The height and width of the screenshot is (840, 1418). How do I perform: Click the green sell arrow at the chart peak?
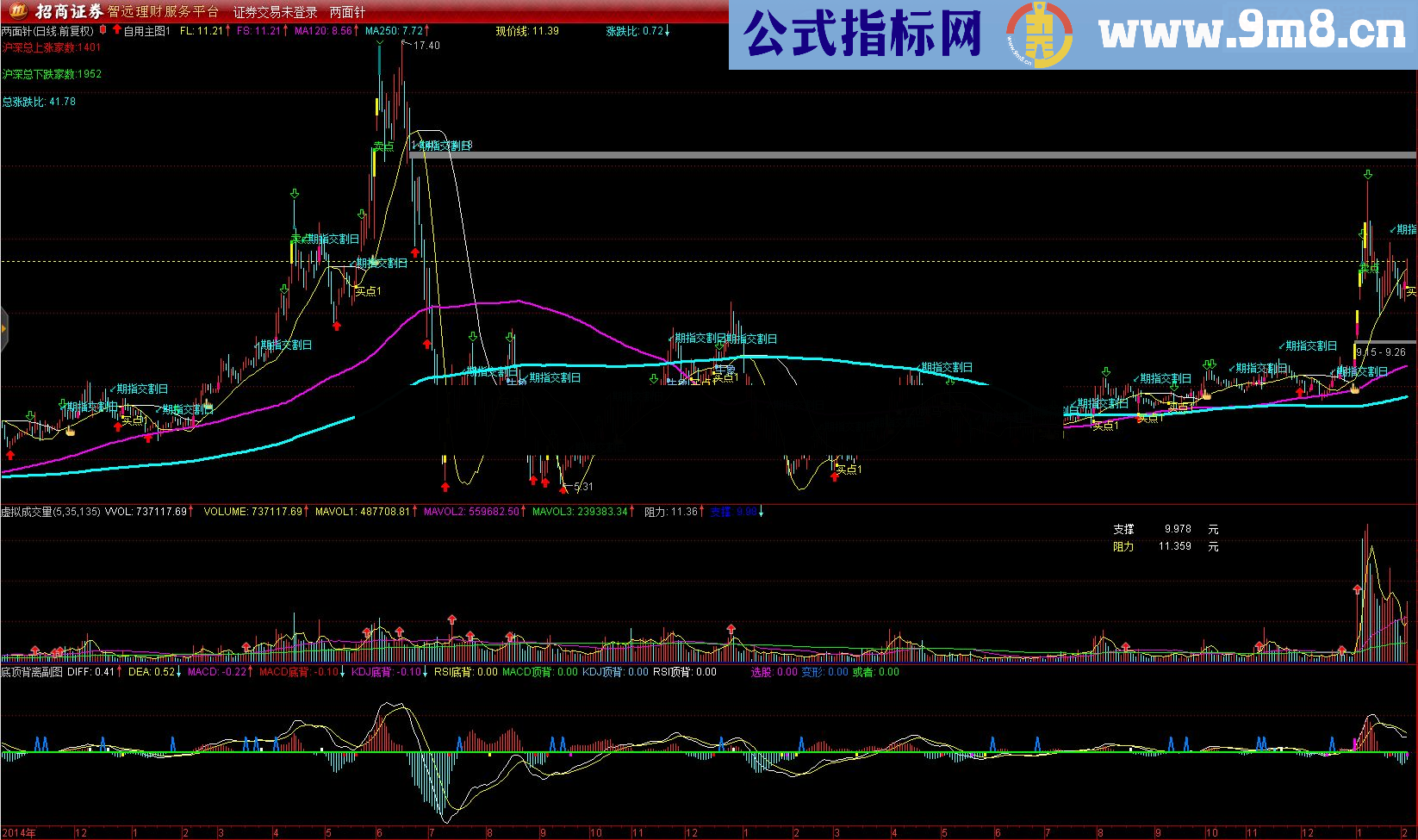[x=380, y=43]
